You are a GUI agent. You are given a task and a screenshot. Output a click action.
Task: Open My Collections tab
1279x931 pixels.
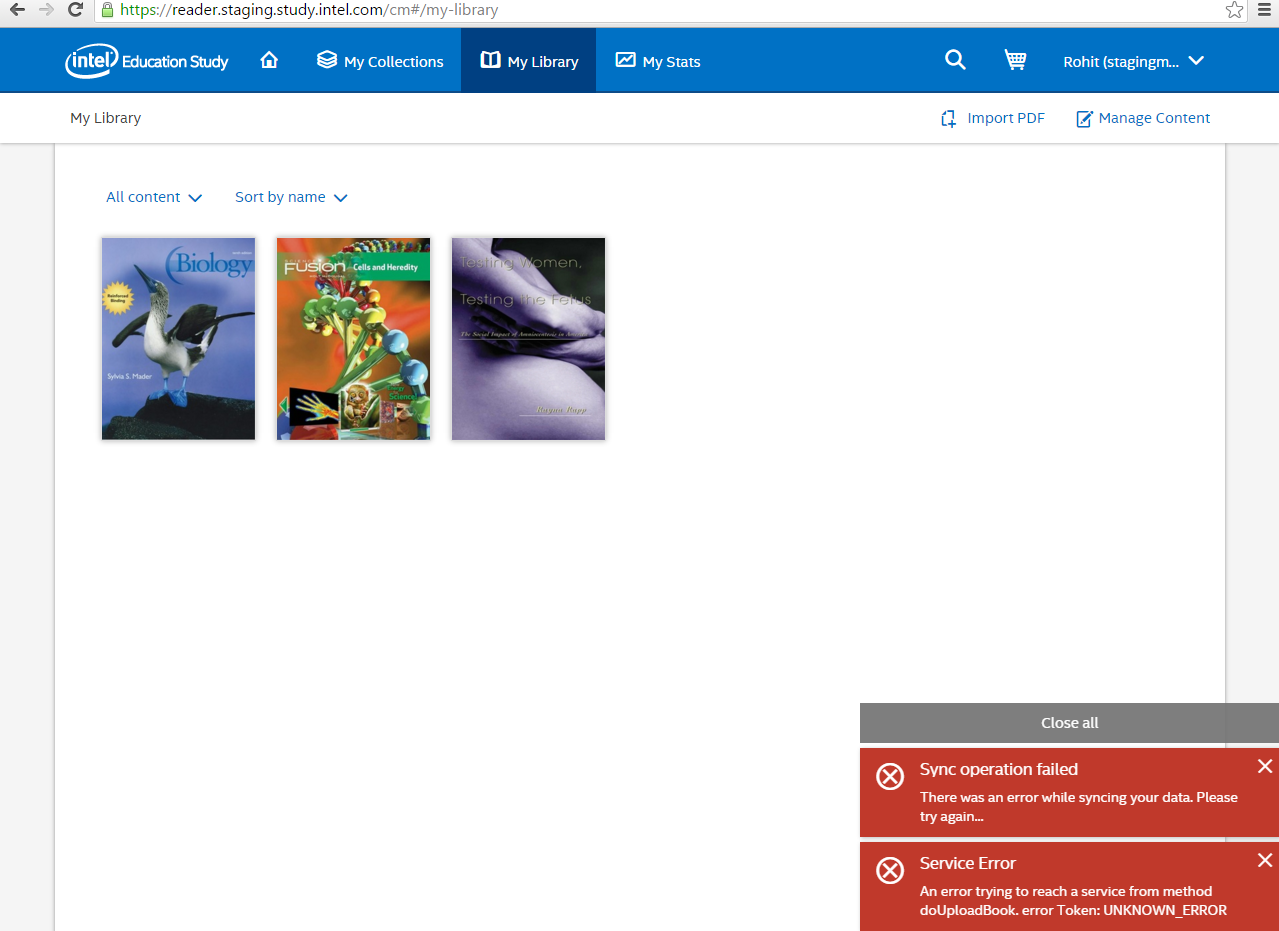click(380, 61)
